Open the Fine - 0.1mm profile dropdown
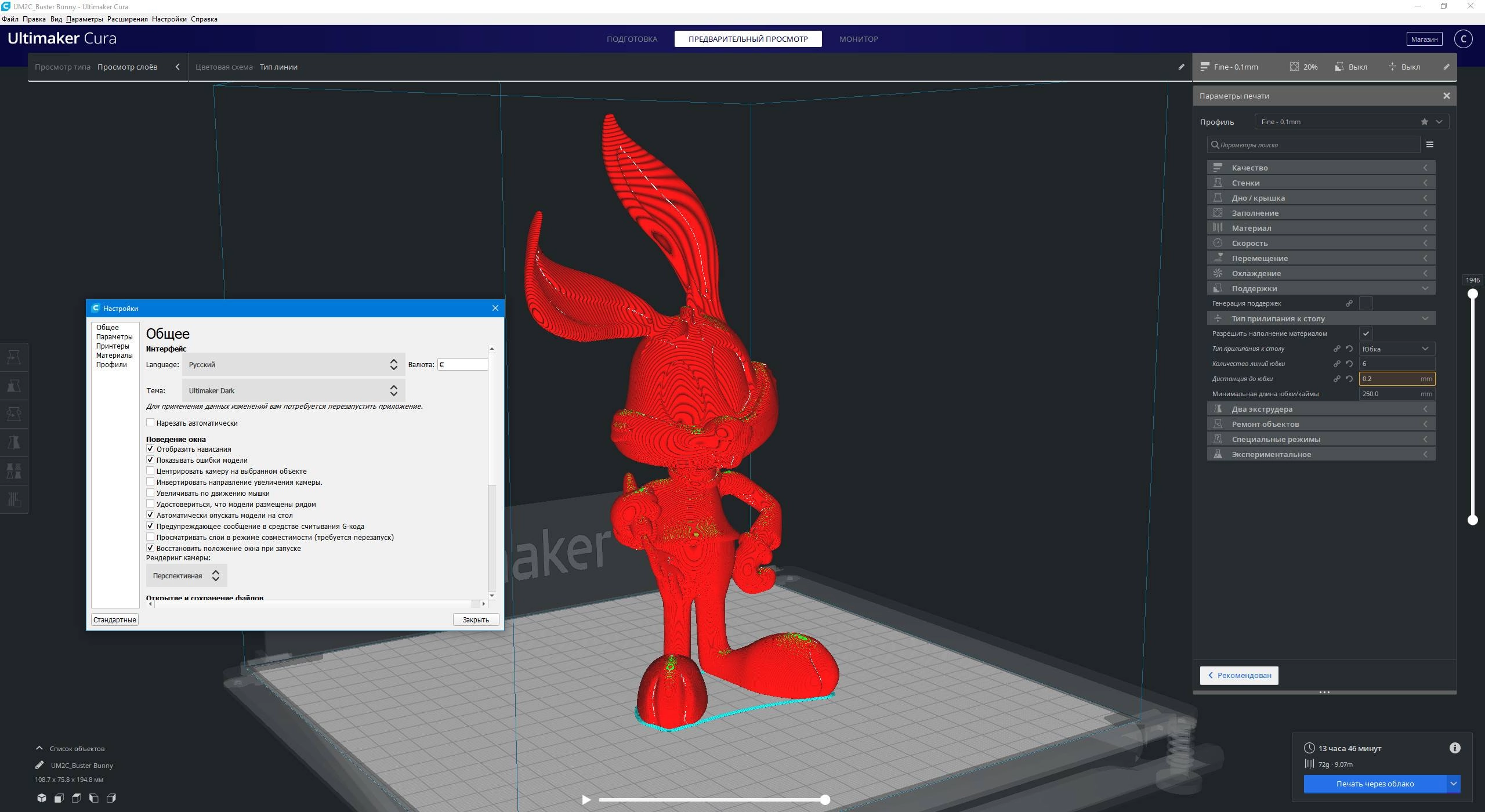The width and height of the screenshot is (1485, 812). (x=1352, y=122)
